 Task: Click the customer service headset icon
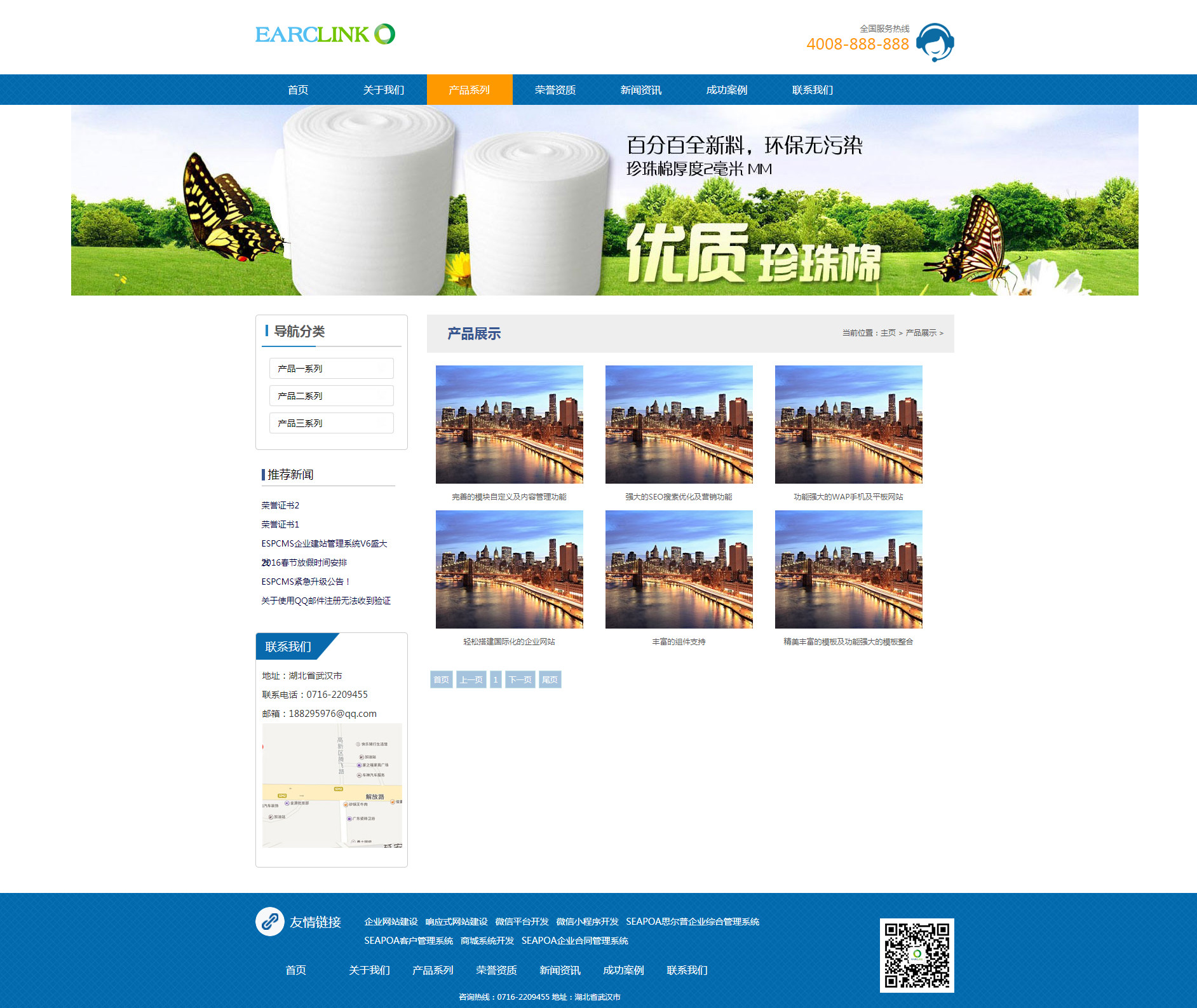pos(935,43)
